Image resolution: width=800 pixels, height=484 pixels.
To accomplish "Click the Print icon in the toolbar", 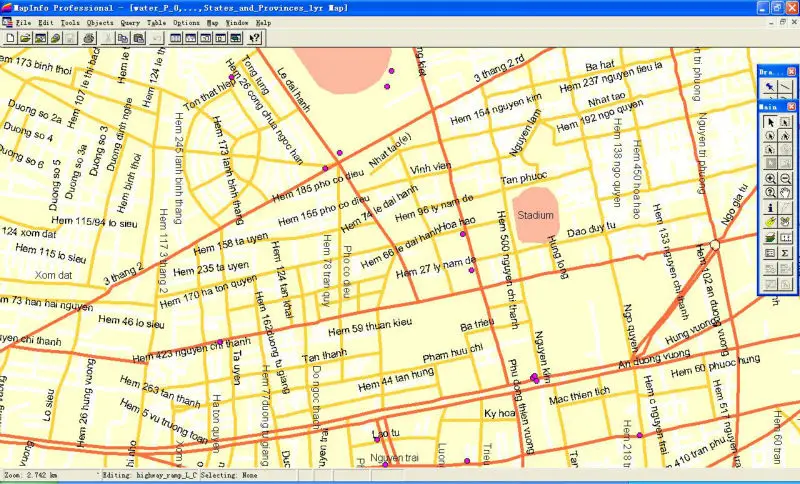I will point(88,38).
